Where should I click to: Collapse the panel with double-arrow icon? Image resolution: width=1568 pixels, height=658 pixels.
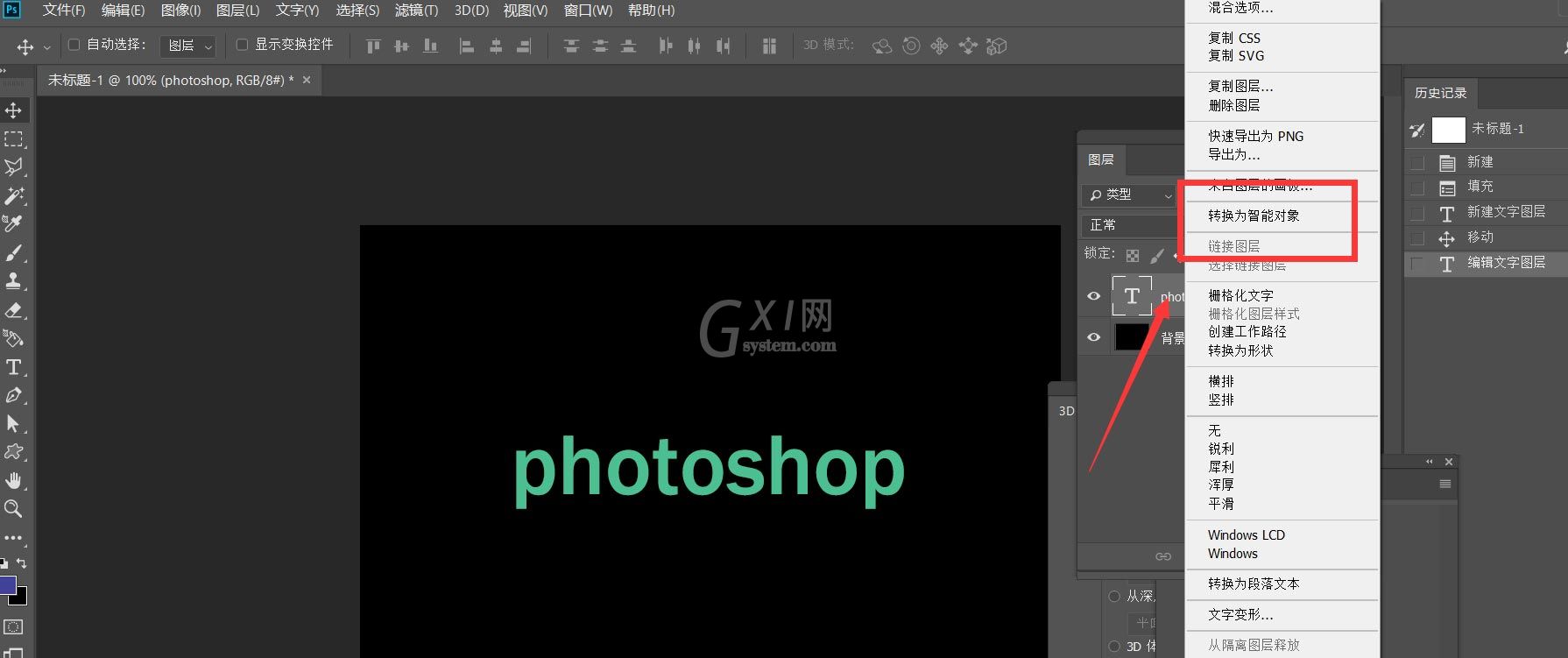[1430, 462]
